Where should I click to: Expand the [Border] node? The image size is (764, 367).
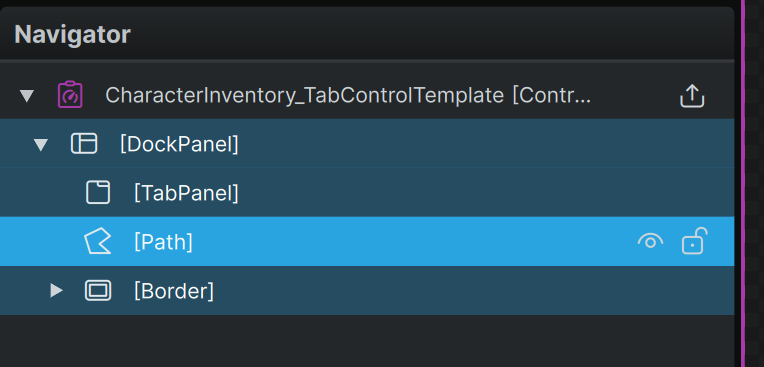[x=57, y=291]
